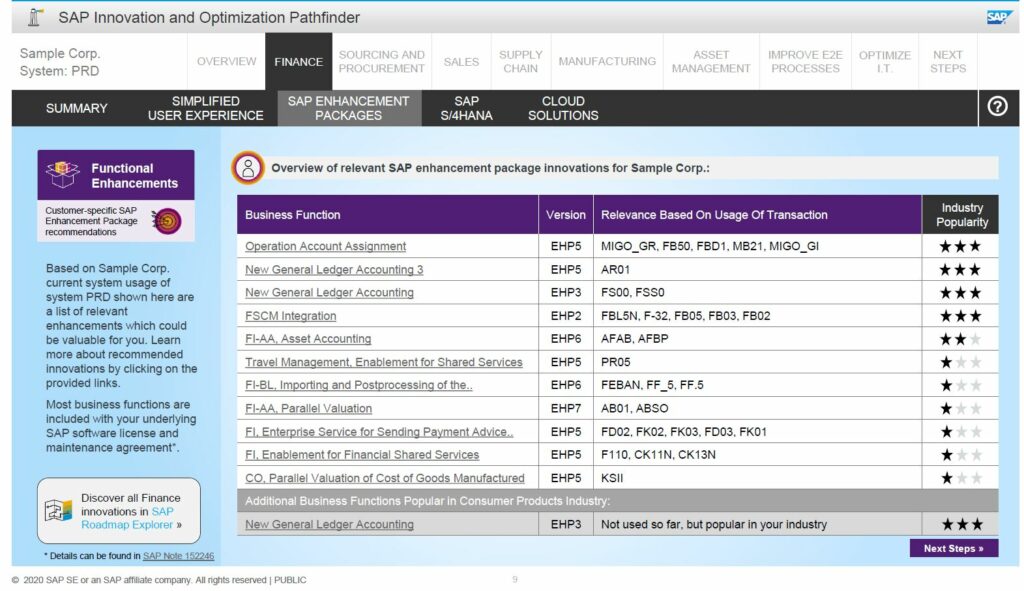This screenshot has width=1024, height=591.
Task: Click Relevance Based On Usage header
Action: coord(758,215)
